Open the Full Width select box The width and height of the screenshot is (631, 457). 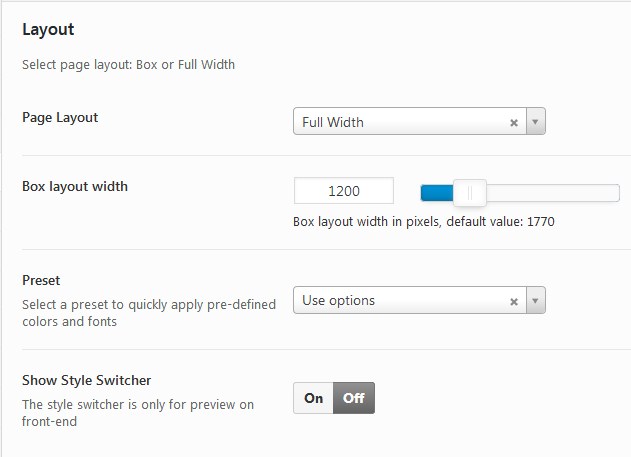(x=419, y=121)
